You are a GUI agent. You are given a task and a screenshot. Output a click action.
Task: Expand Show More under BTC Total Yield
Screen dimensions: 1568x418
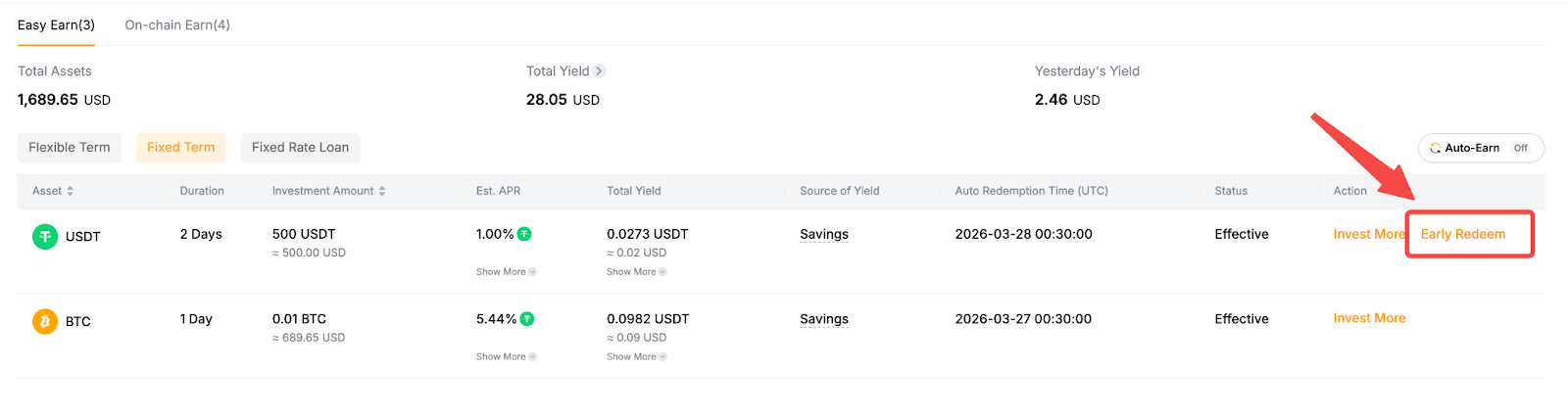tap(636, 357)
